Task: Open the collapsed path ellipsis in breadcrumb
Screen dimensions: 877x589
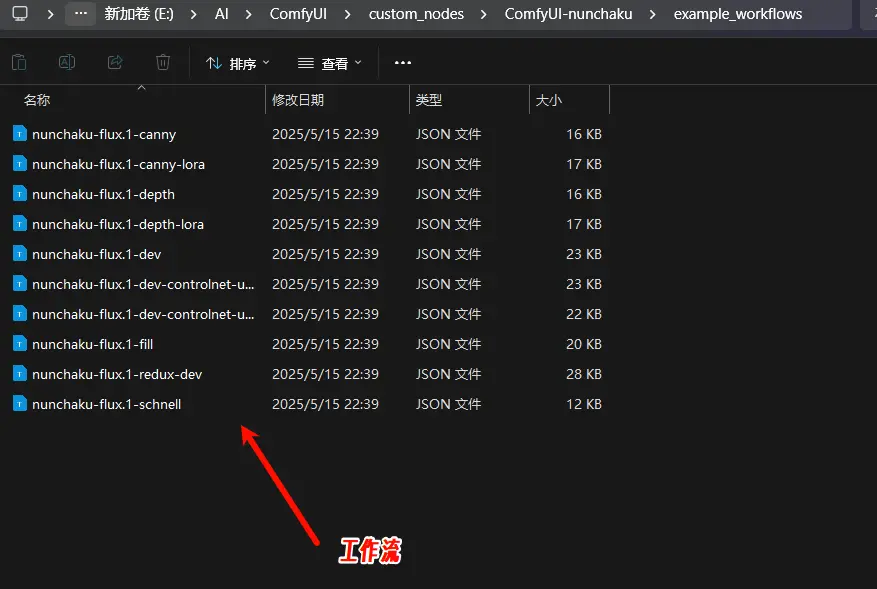Action: pyautogui.click(x=81, y=13)
